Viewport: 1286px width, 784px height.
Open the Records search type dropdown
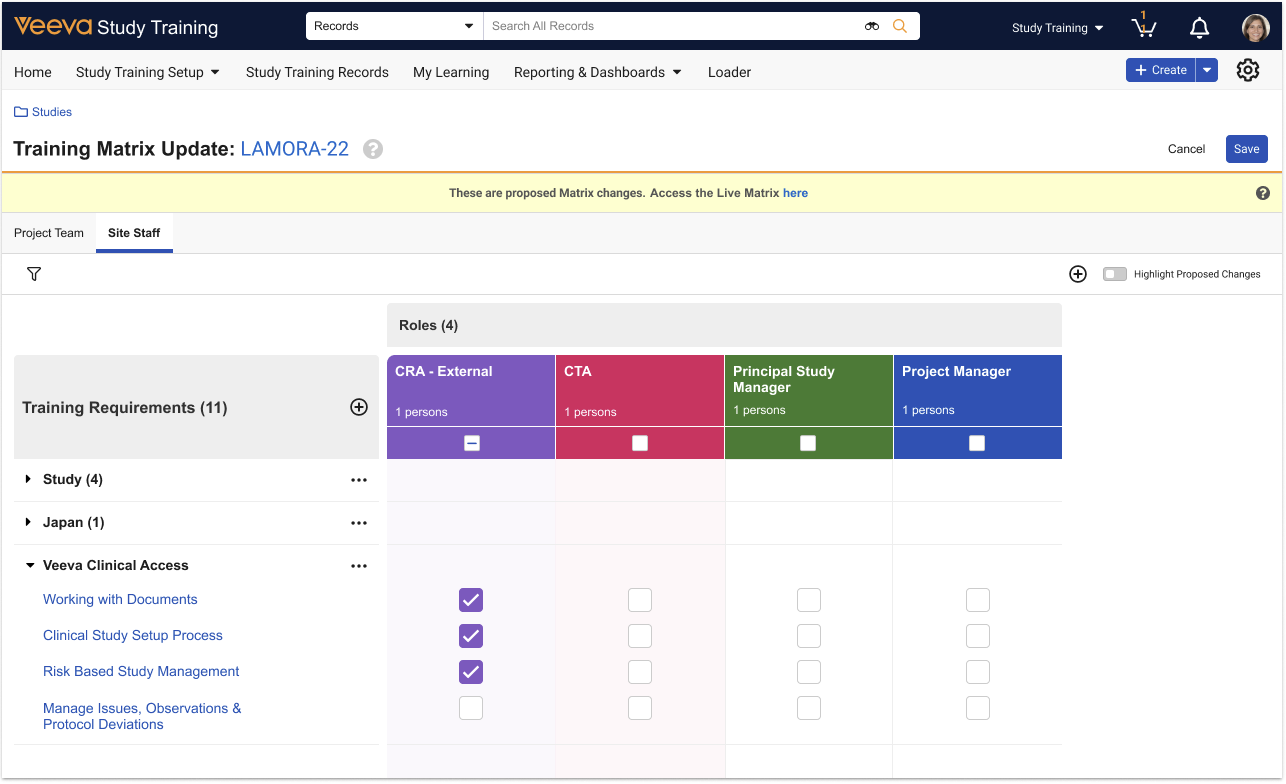[x=393, y=26]
